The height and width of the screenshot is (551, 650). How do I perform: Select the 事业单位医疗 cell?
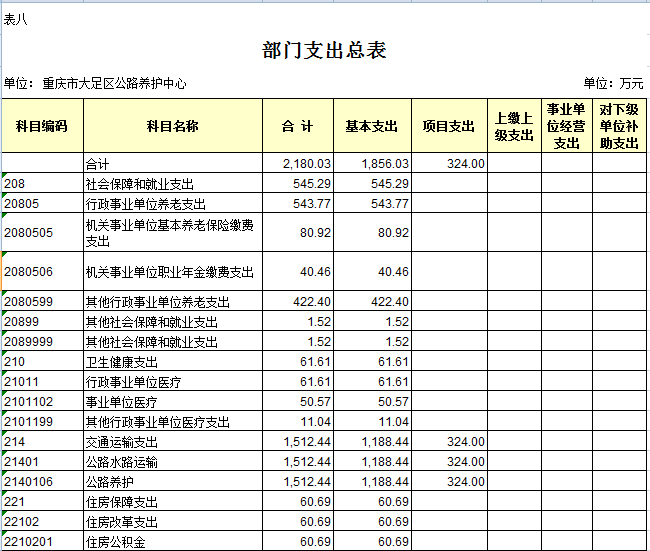(173, 401)
